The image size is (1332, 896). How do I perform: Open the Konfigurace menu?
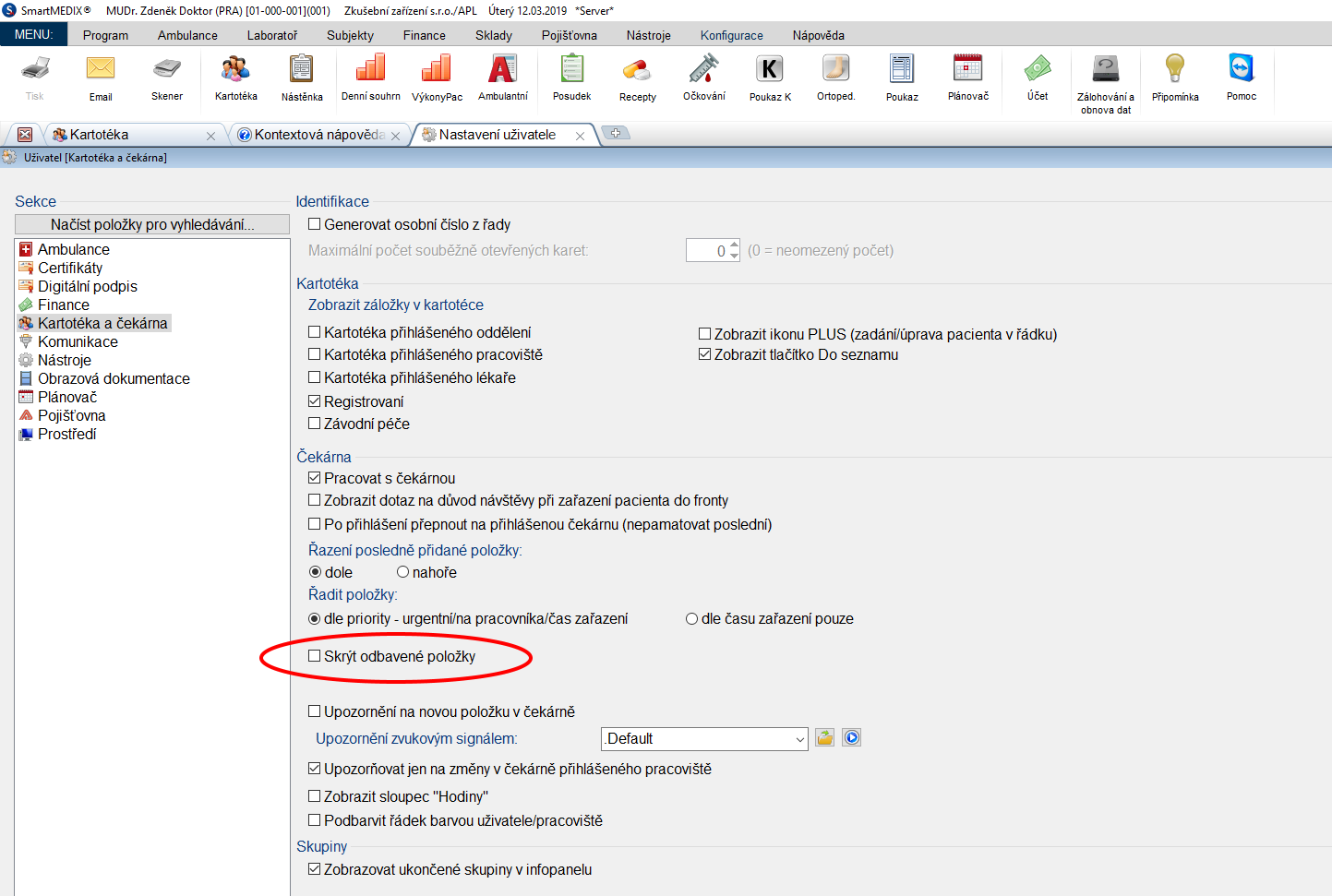click(x=731, y=35)
